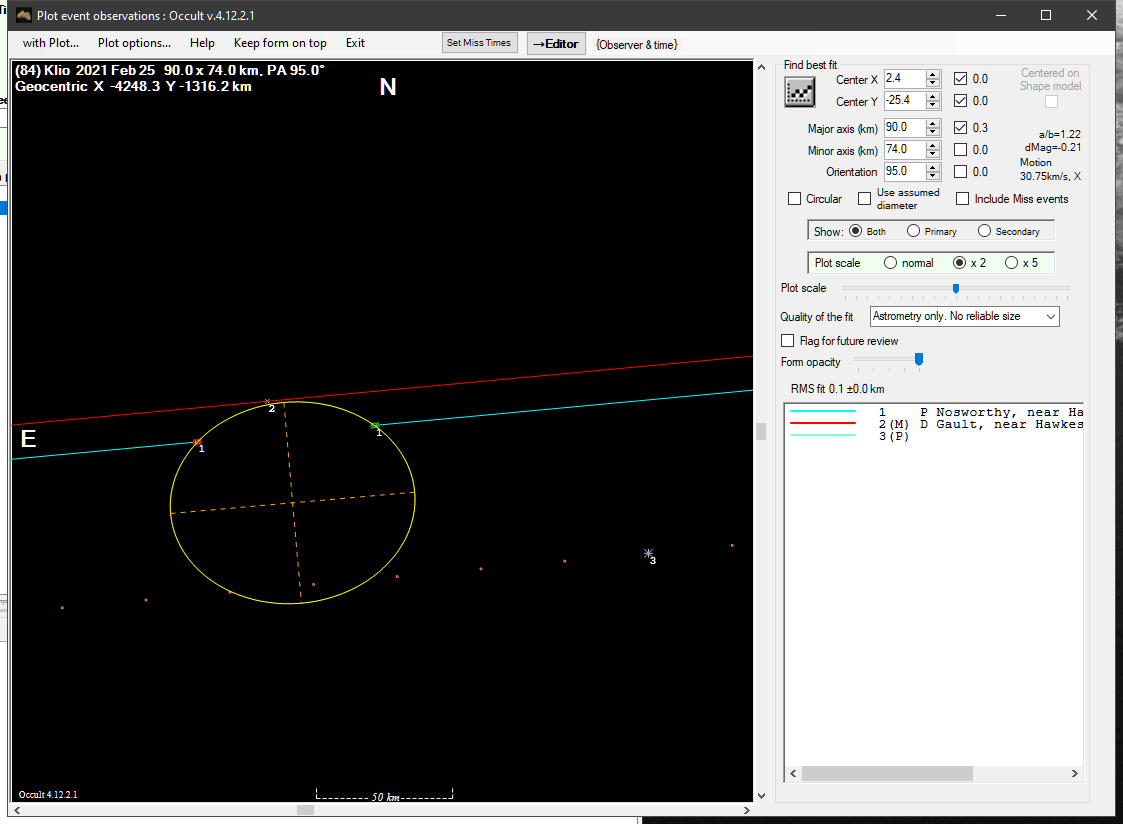Increase Center Y with up spinner arrow
The image size is (1123, 824).
932,97
